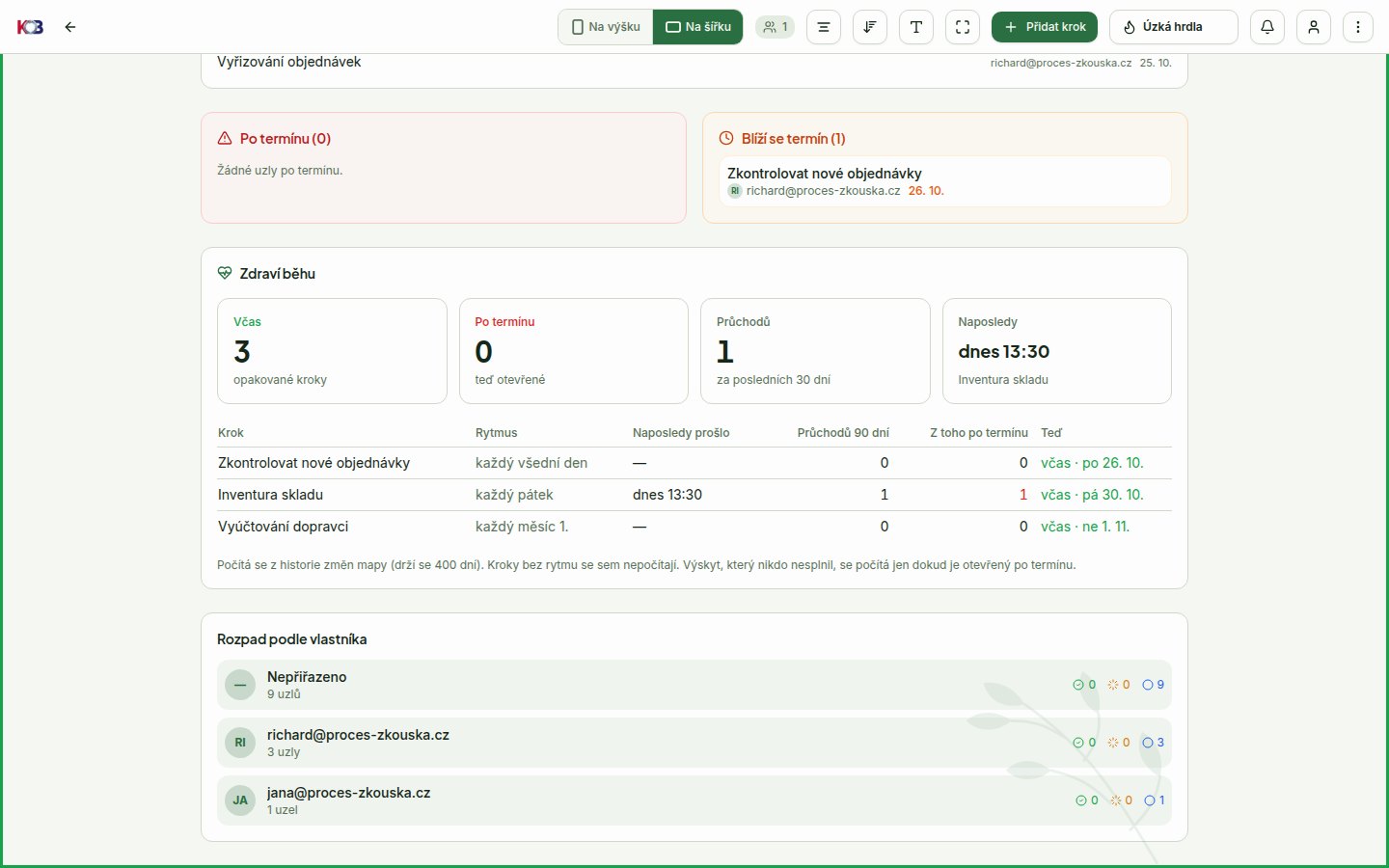The width and height of the screenshot is (1389, 868).
Task: Click the Zdraví běhu heart icon
Action: coord(225,274)
